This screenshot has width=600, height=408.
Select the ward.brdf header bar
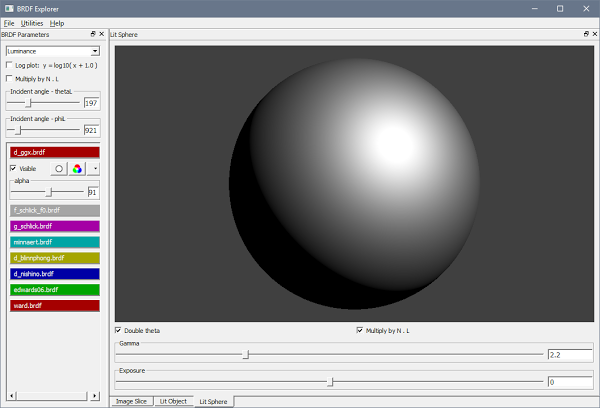point(53,305)
